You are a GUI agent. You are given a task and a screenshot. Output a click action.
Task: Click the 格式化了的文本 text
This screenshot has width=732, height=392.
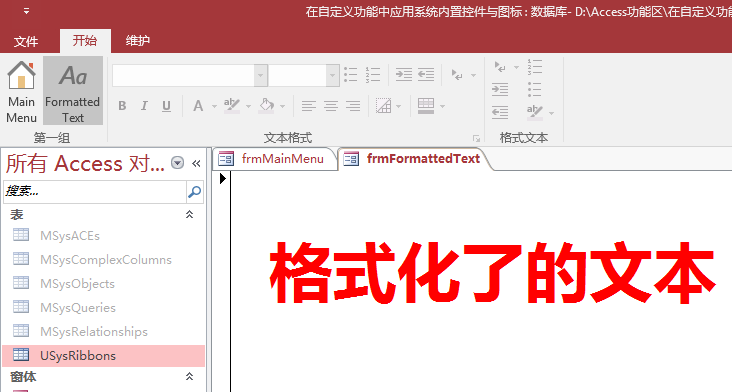coord(493,273)
